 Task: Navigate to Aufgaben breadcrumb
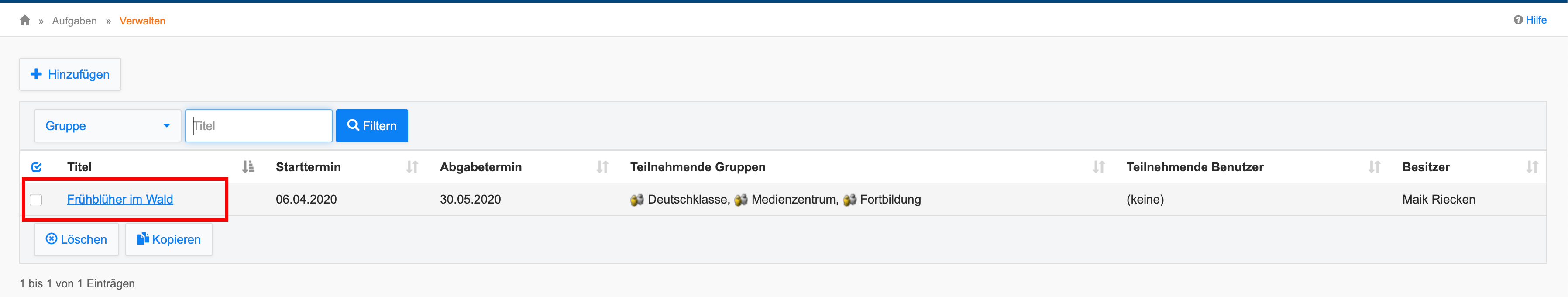74,21
